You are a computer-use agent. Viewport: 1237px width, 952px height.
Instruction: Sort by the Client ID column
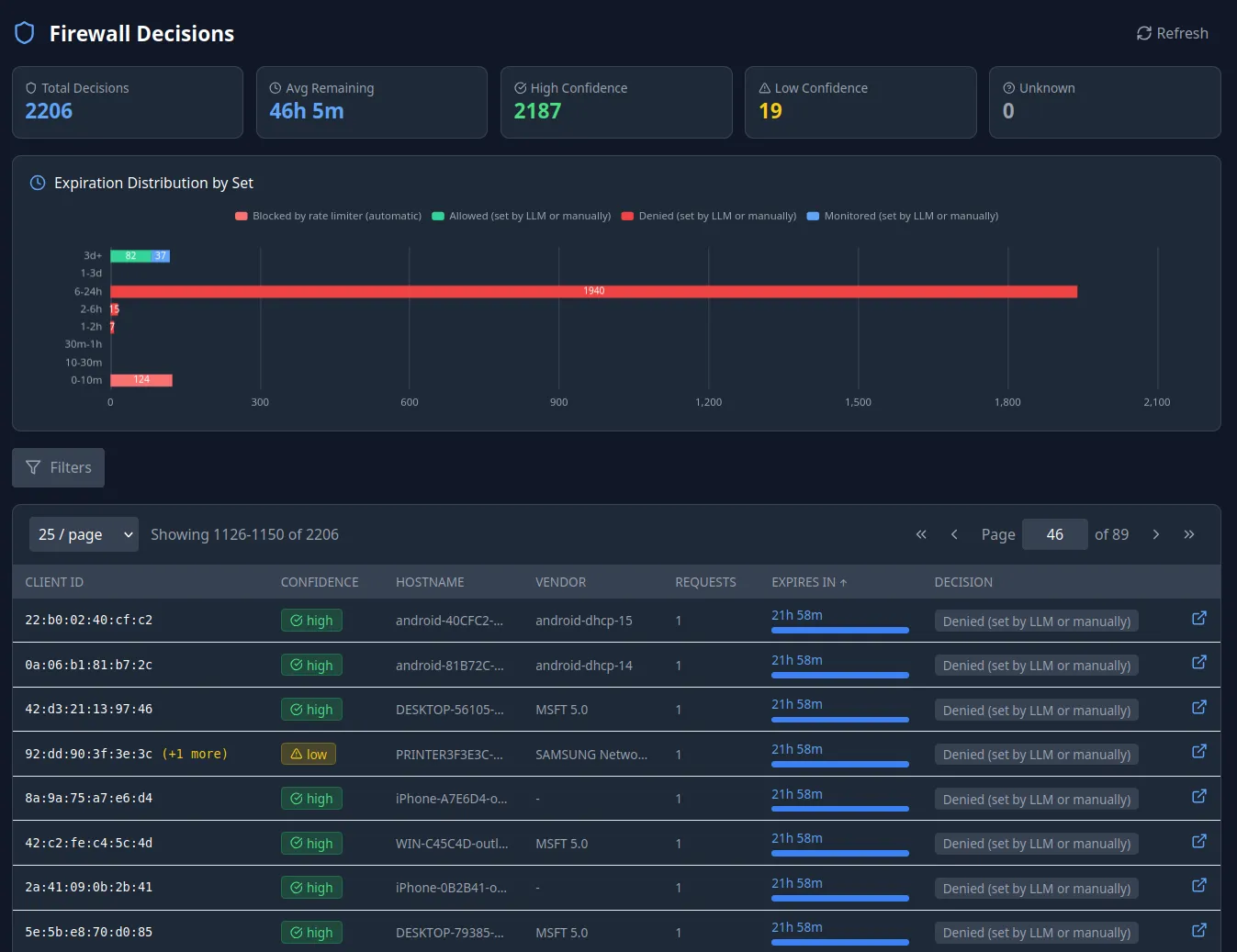click(x=54, y=582)
